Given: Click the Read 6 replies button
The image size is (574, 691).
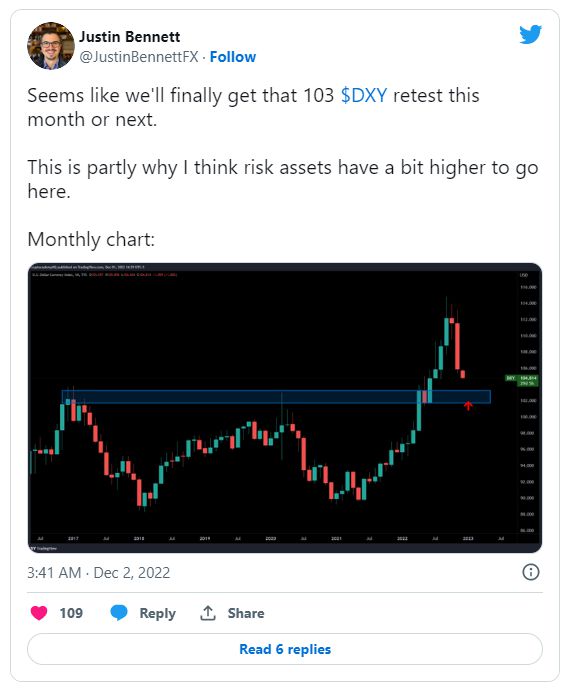Looking at the screenshot, I should coord(285,649).
